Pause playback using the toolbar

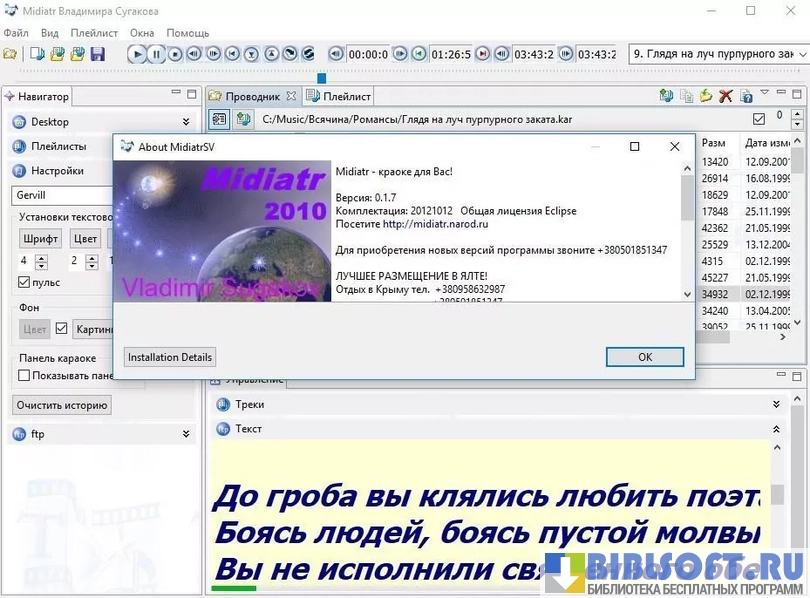pos(156,54)
